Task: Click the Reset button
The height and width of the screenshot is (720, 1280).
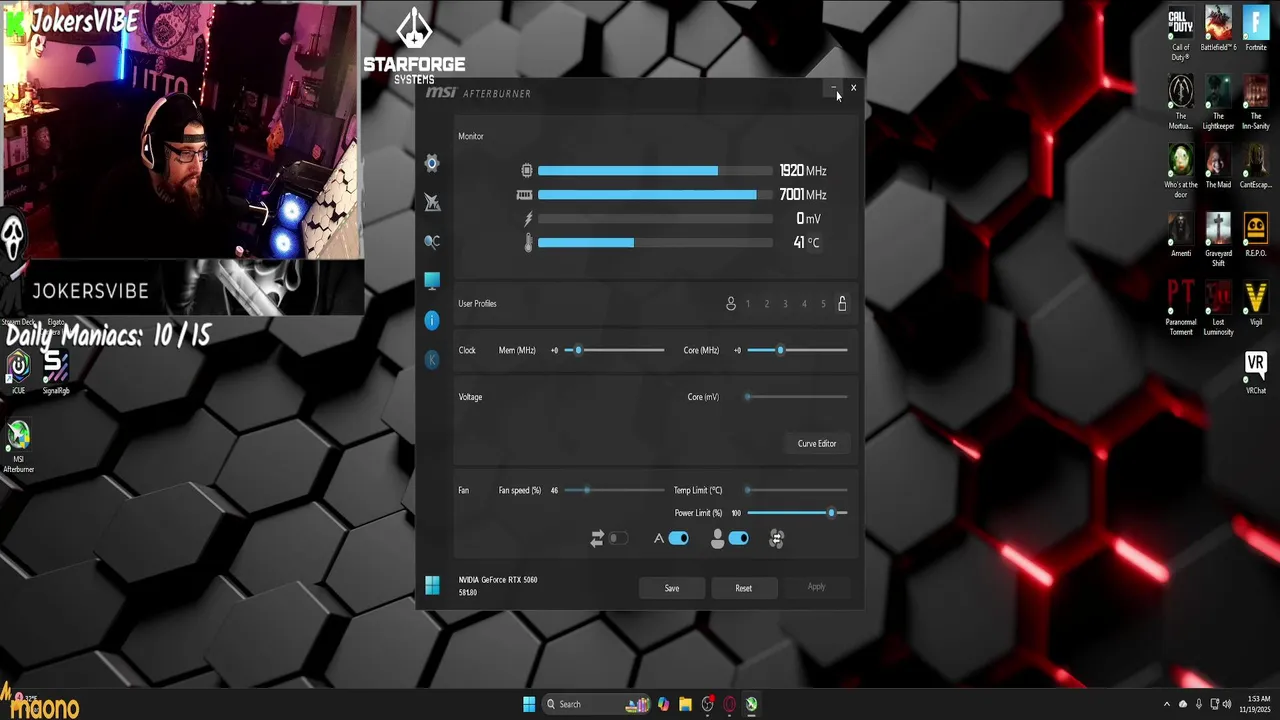Action: (743, 588)
